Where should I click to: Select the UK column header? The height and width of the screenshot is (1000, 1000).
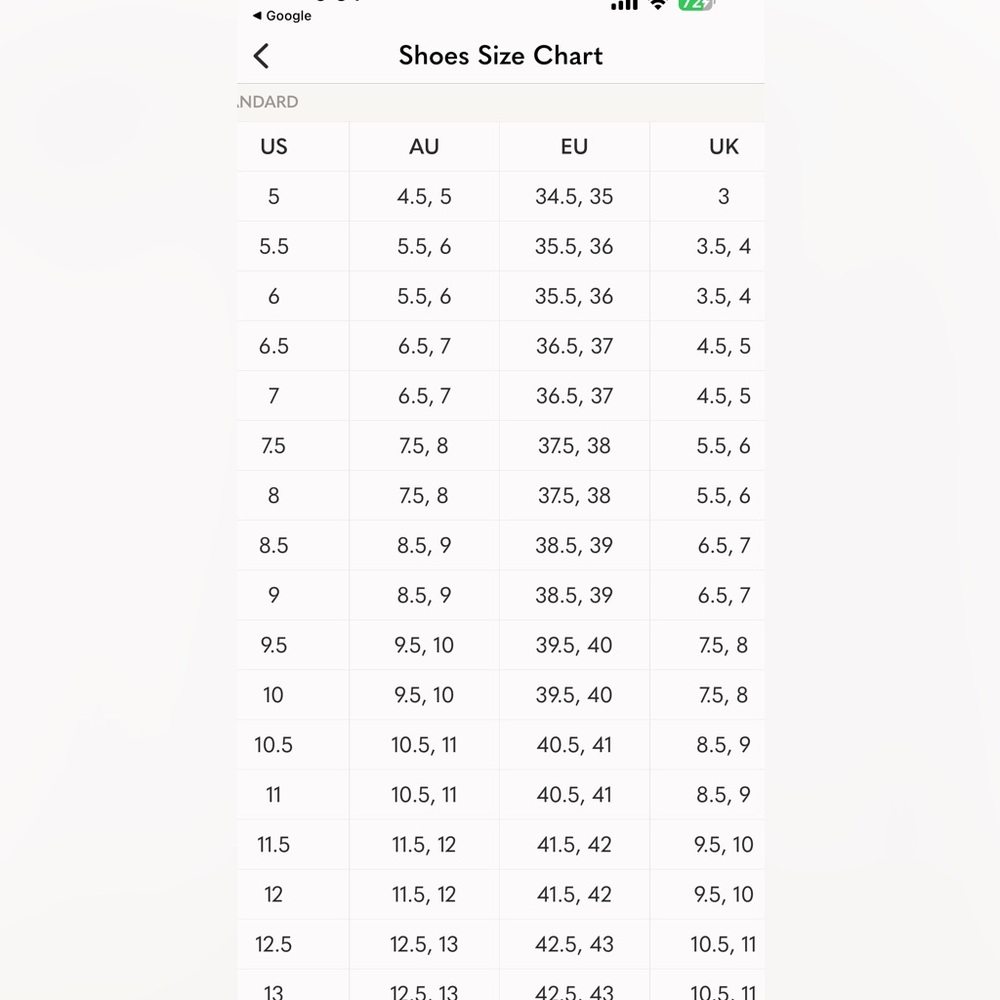(x=723, y=147)
